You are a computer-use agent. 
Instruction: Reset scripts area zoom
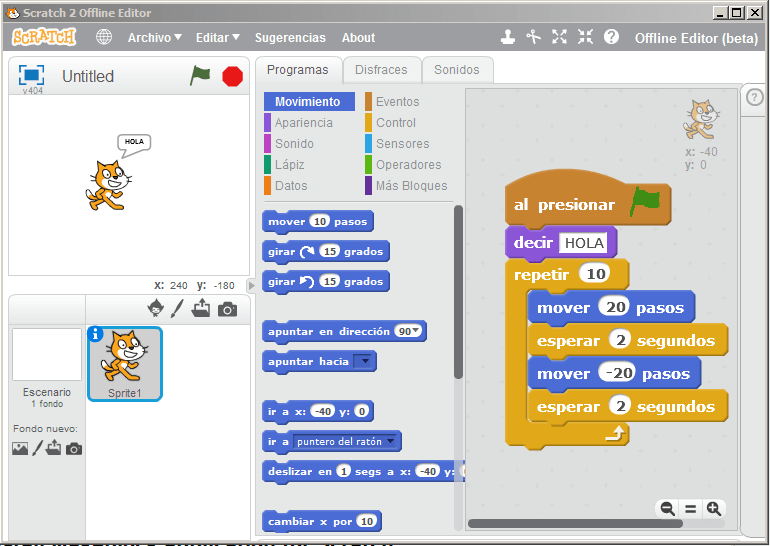tap(690, 509)
